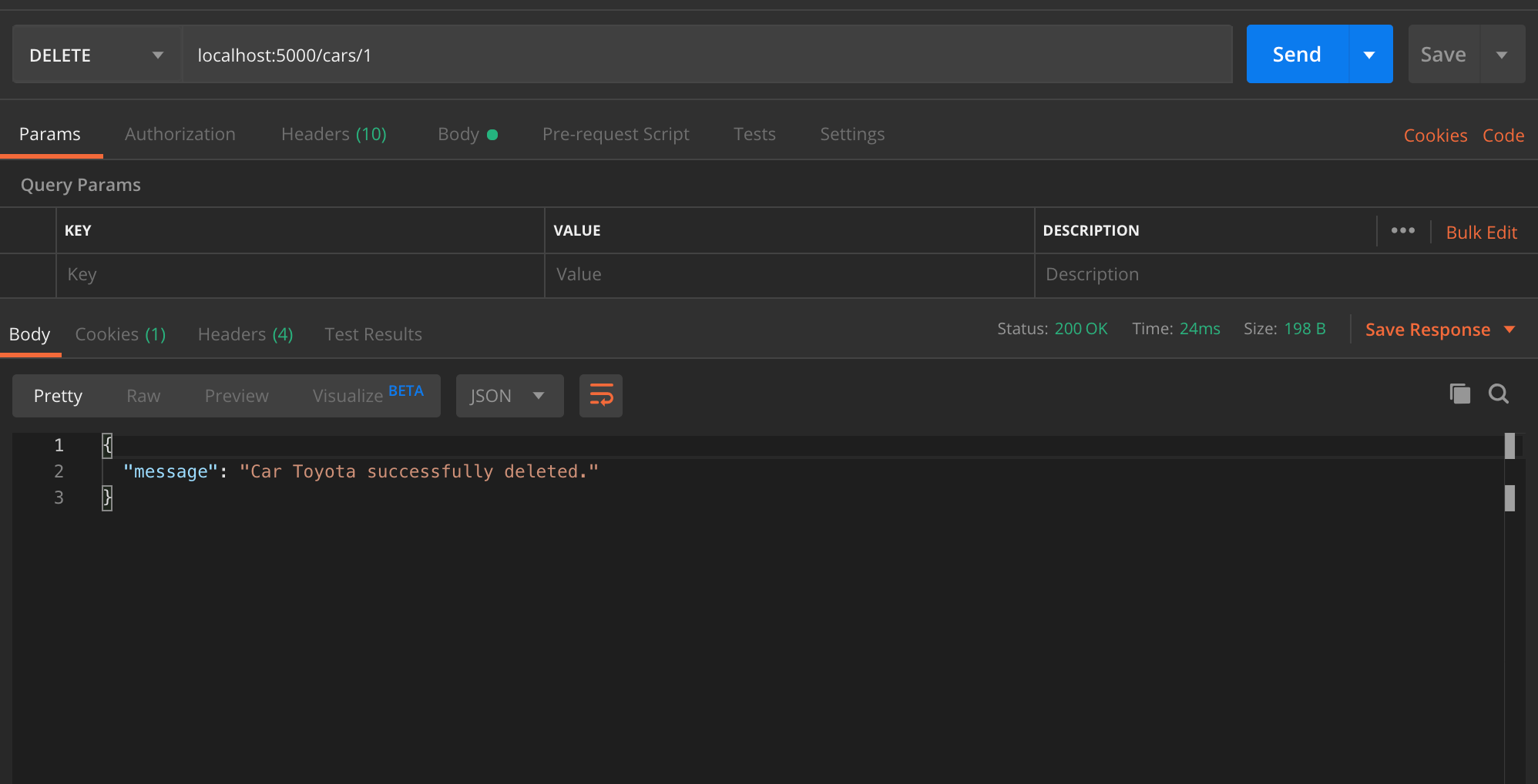Toggle line wrapping in the response viewer

pyautogui.click(x=600, y=395)
